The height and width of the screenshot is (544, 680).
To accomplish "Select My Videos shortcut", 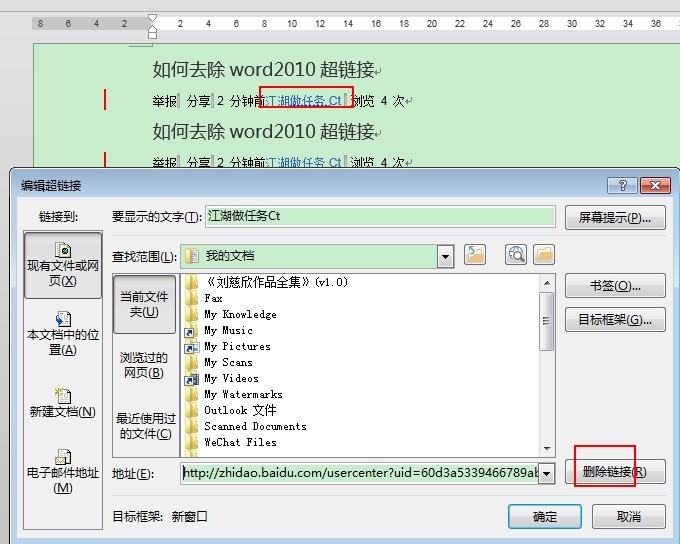I will [222, 379].
